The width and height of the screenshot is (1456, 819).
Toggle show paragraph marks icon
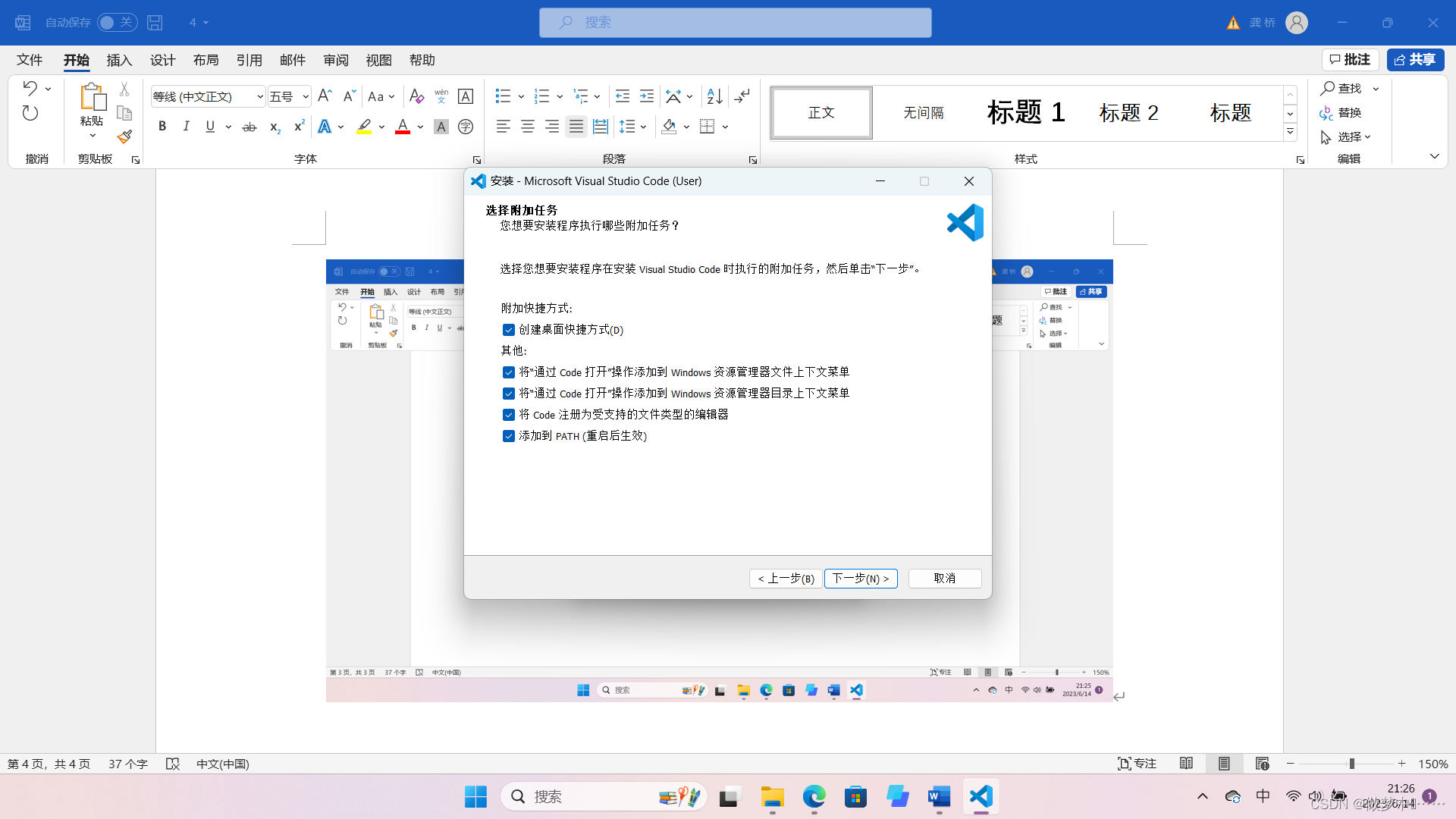coord(742,96)
